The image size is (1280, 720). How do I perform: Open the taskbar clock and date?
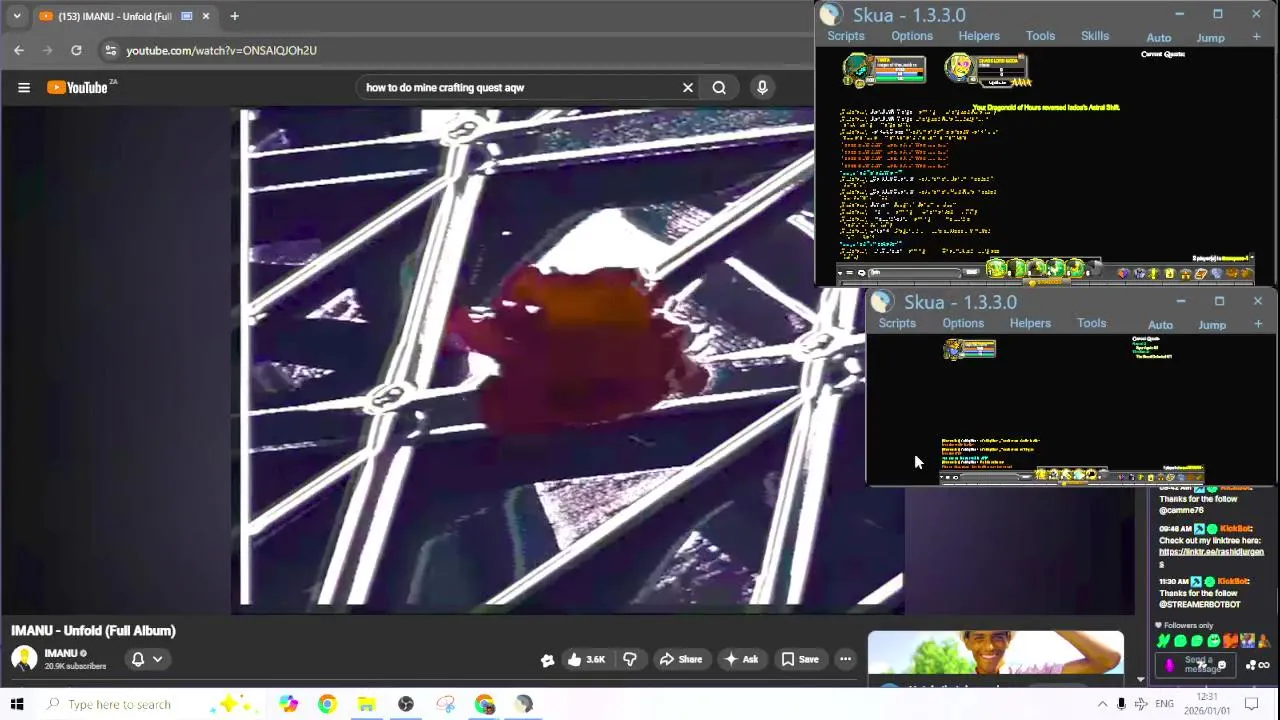click(1208, 704)
